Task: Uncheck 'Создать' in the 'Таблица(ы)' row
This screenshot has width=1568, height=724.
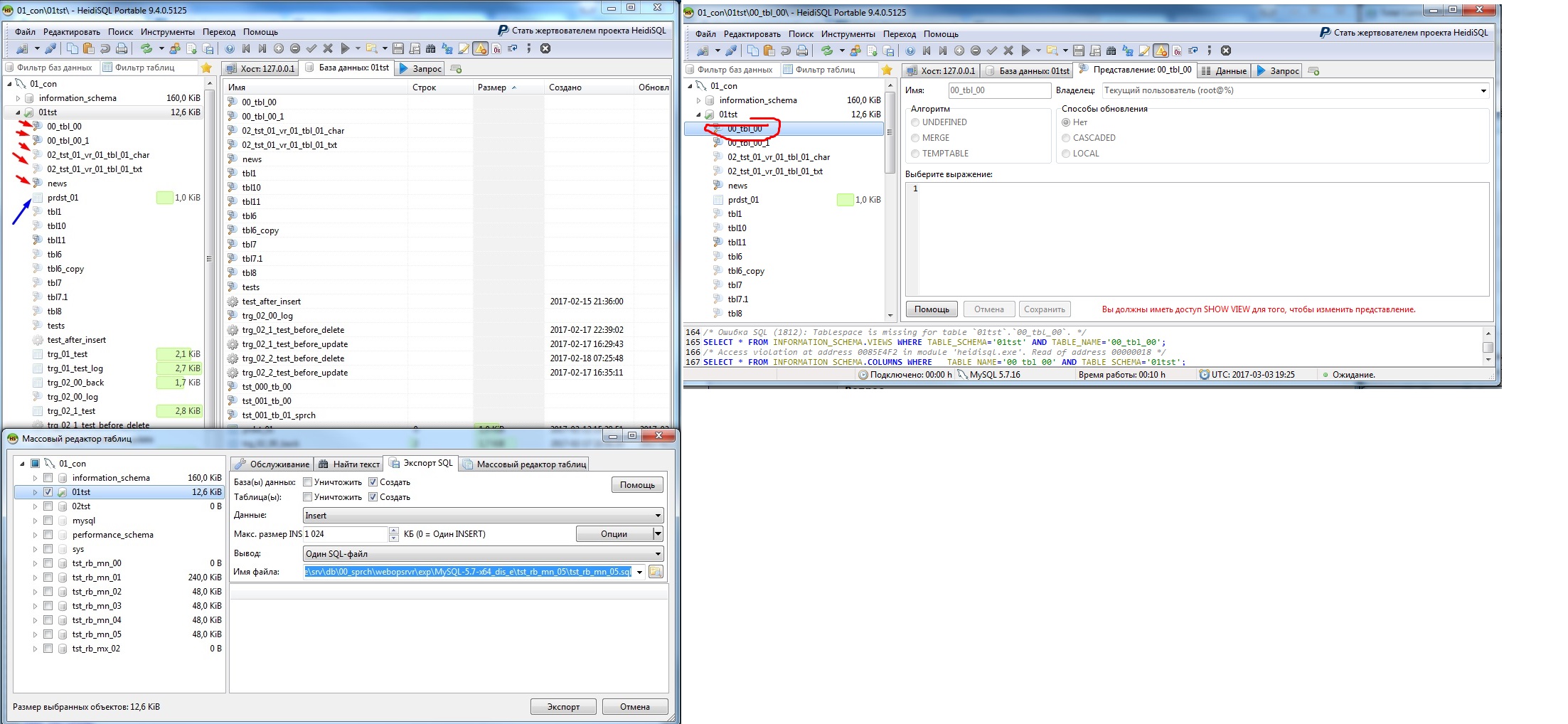Action: (373, 497)
